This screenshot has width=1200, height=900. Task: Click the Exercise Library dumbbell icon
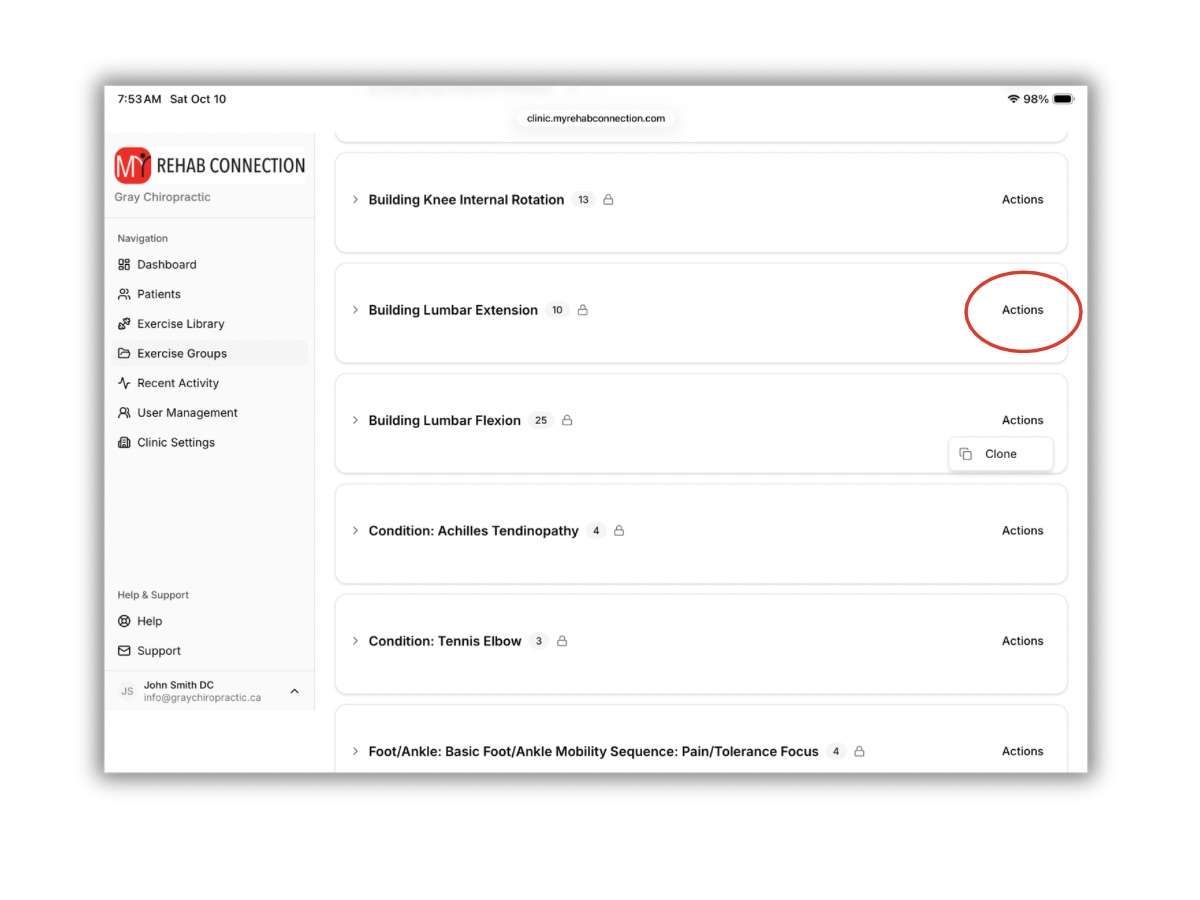pos(124,324)
